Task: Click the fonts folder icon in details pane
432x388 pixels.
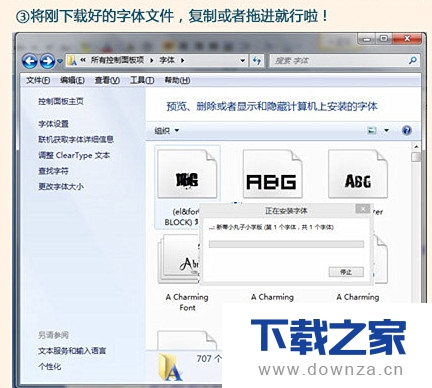Action: point(170,367)
